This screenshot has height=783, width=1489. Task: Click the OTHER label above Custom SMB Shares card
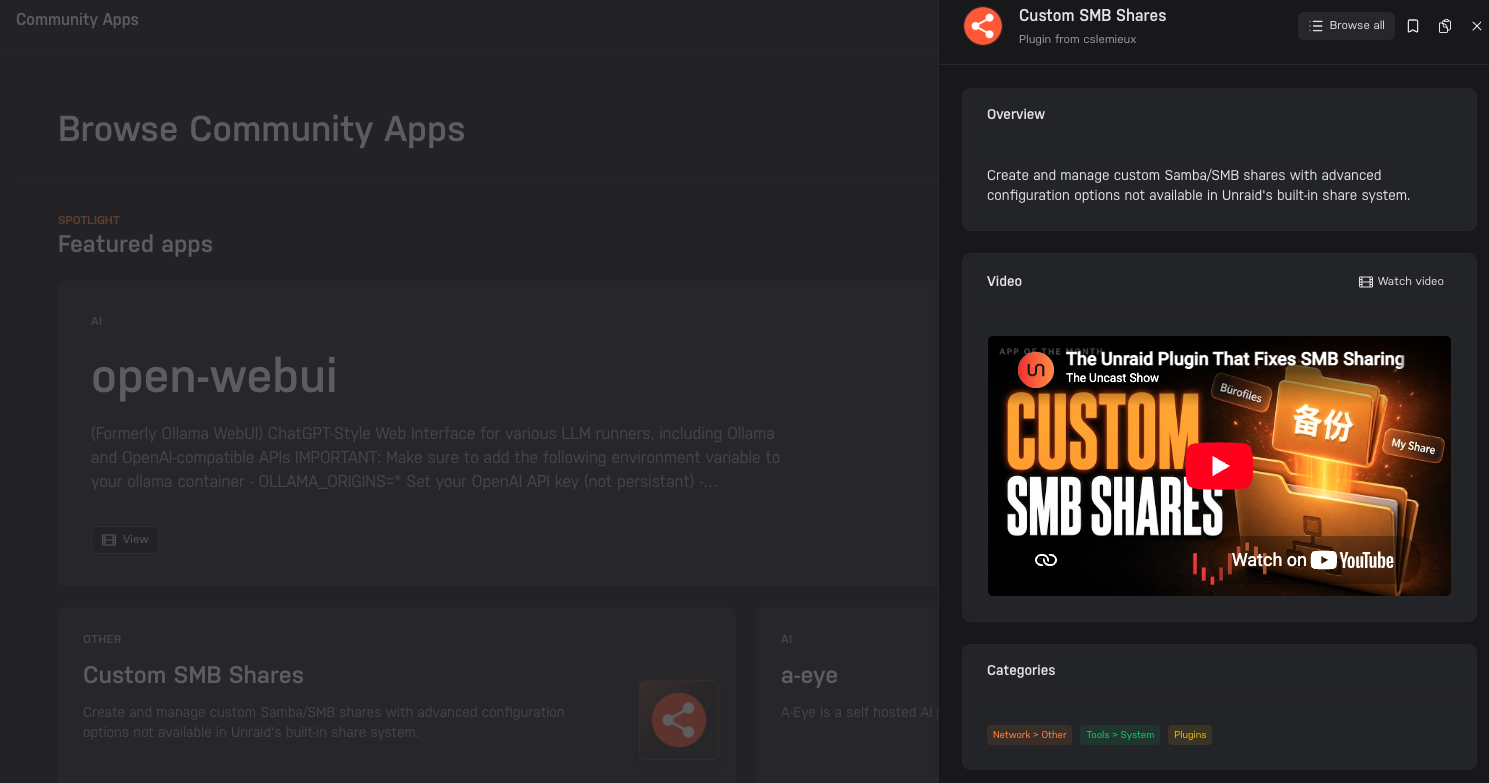pyautogui.click(x=102, y=639)
